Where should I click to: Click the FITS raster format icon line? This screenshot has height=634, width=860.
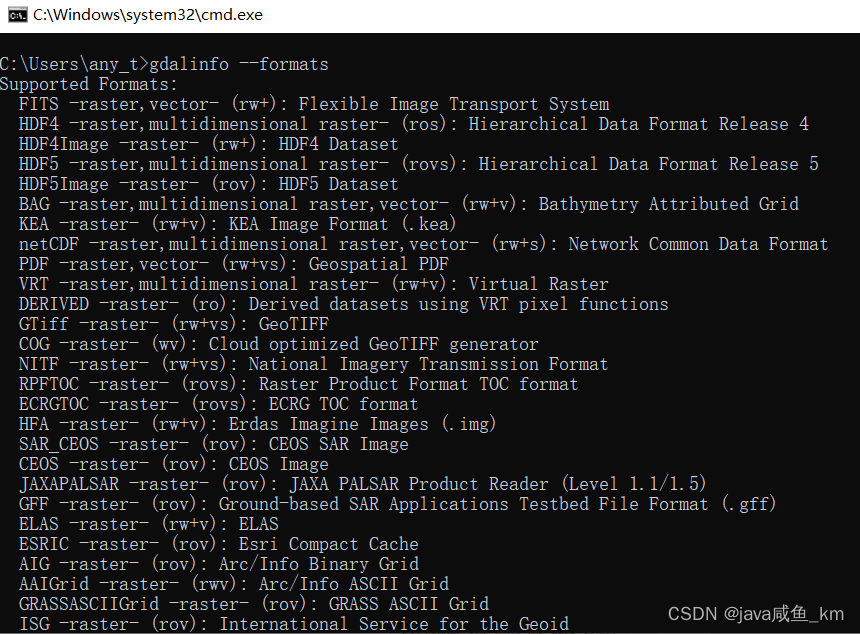click(300, 103)
